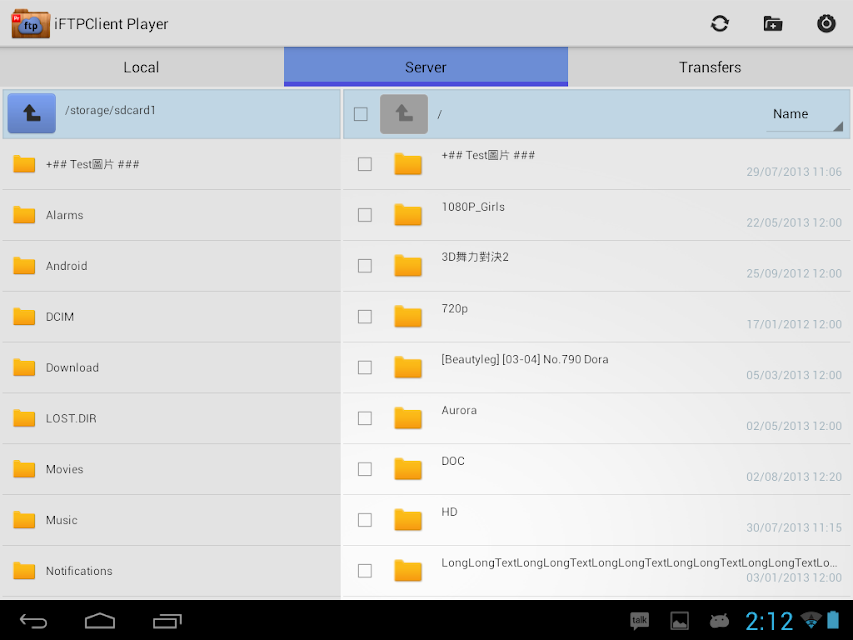This screenshot has width=853, height=640.
Task: Open local Music folder icon
Action: tap(24, 520)
